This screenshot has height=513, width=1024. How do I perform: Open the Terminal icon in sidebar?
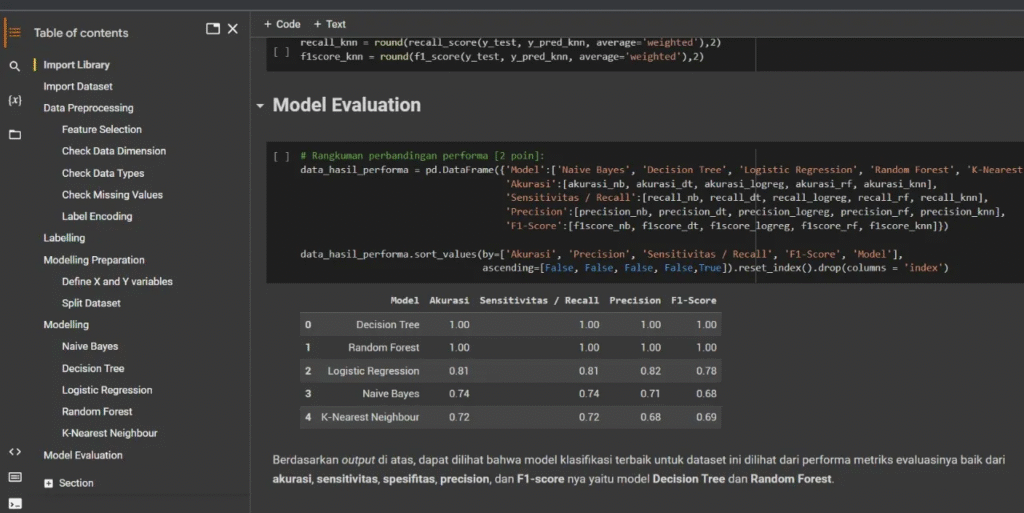[14, 502]
